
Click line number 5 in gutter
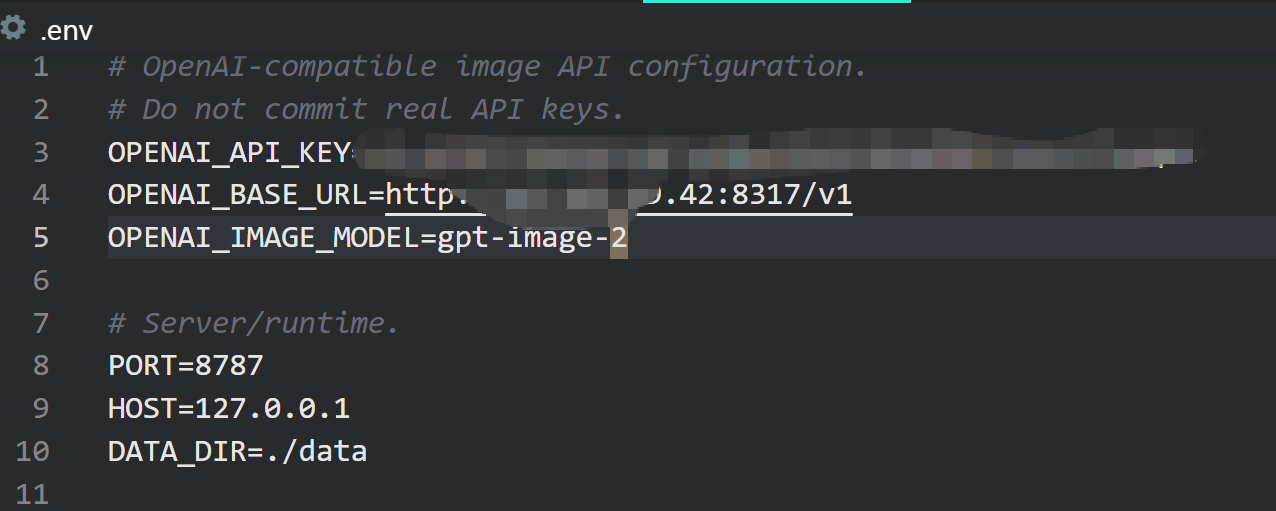coord(40,238)
